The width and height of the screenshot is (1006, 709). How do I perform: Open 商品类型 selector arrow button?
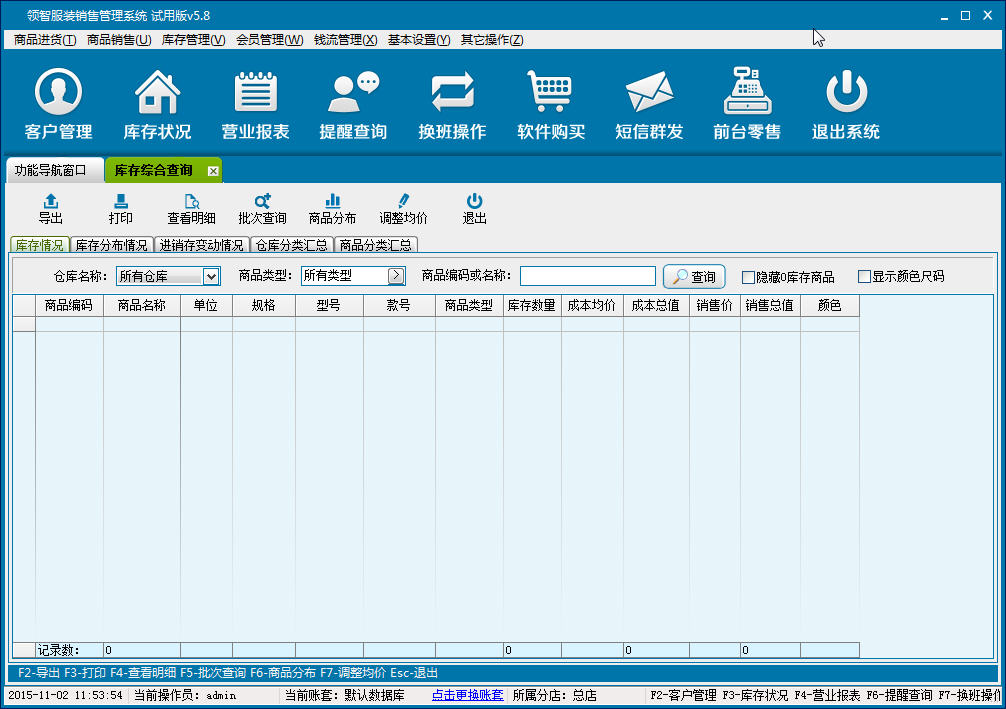tap(396, 276)
